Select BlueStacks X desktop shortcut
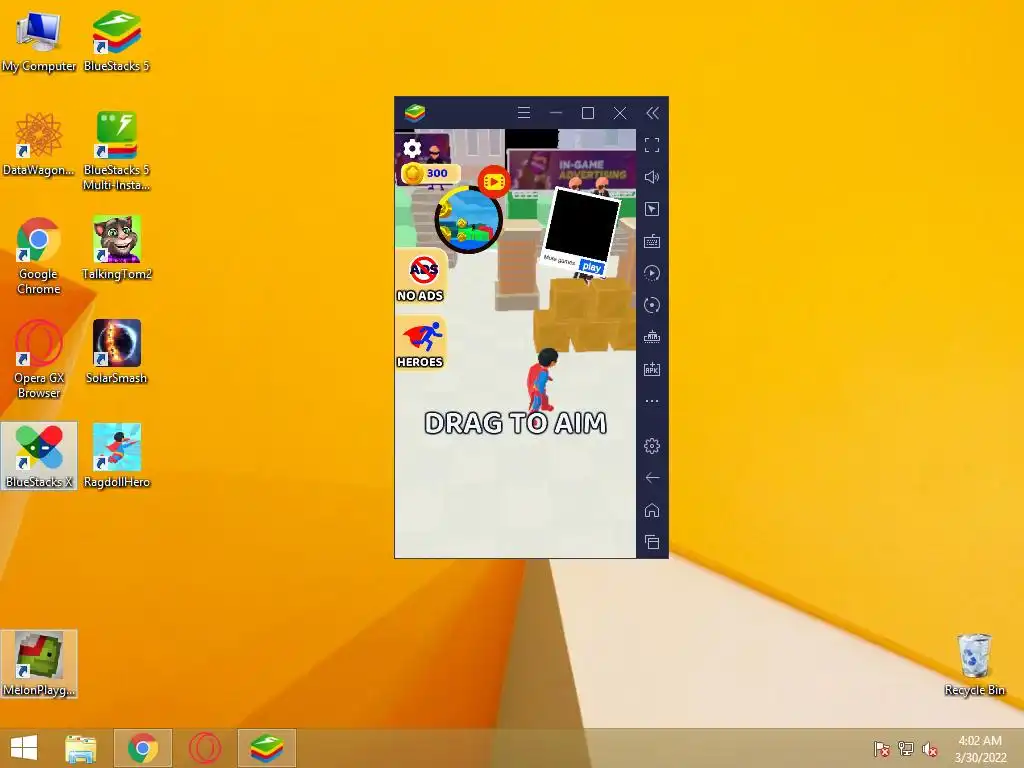The image size is (1024, 768). [x=39, y=456]
